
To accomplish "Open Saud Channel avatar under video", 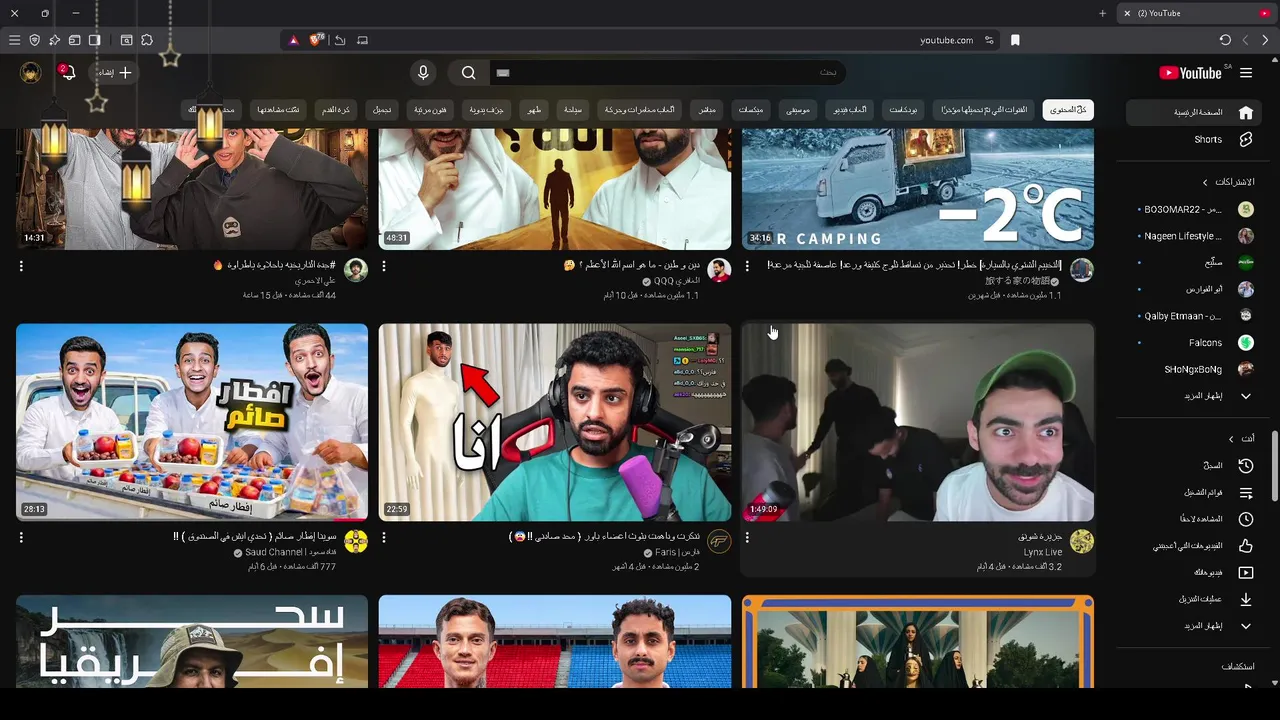I will (356, 542).
